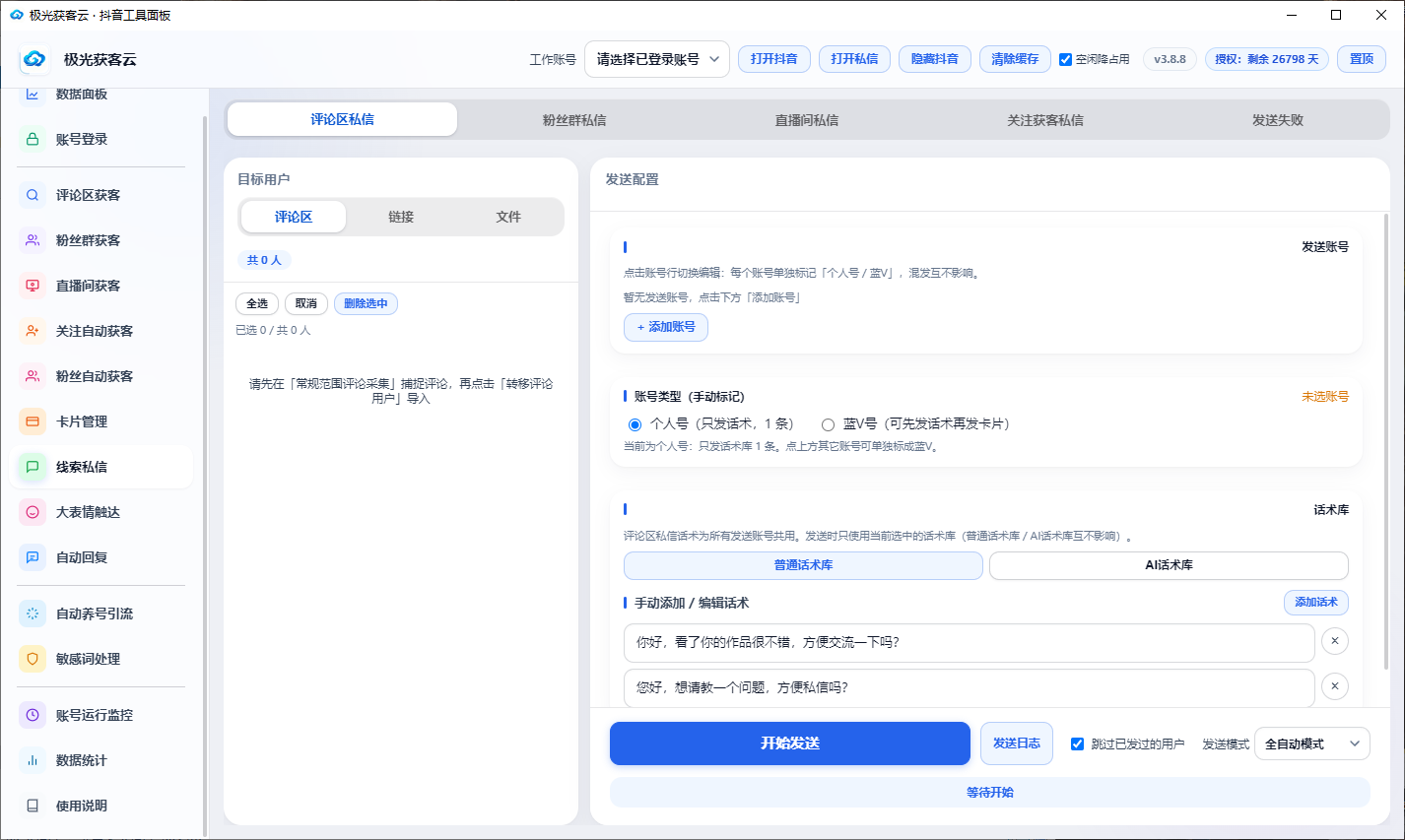Click the bar chart icon for 数据统计
This screenshot has height=840, width=1405.
pos(33,760)
